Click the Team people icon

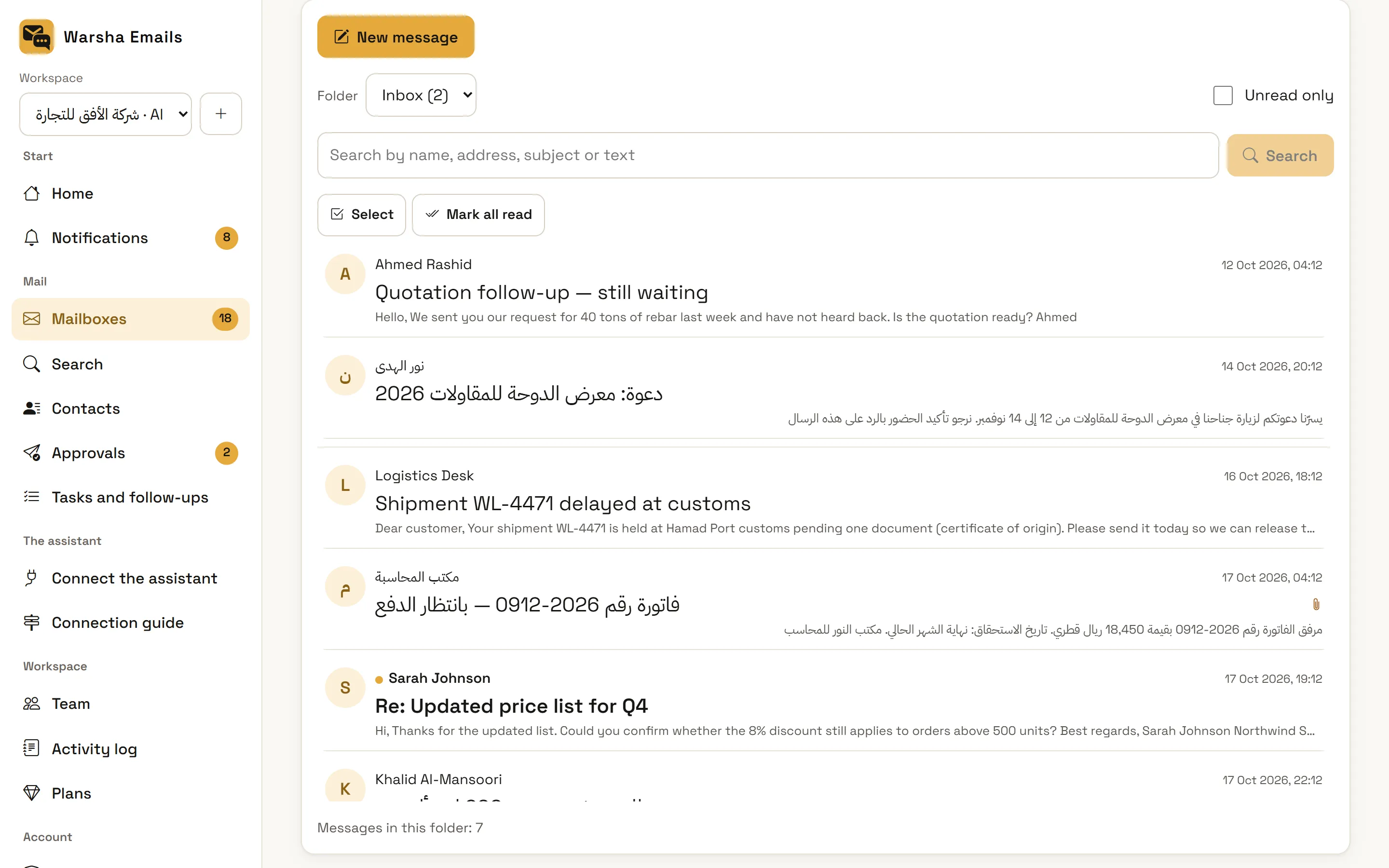tap(31, 704)
